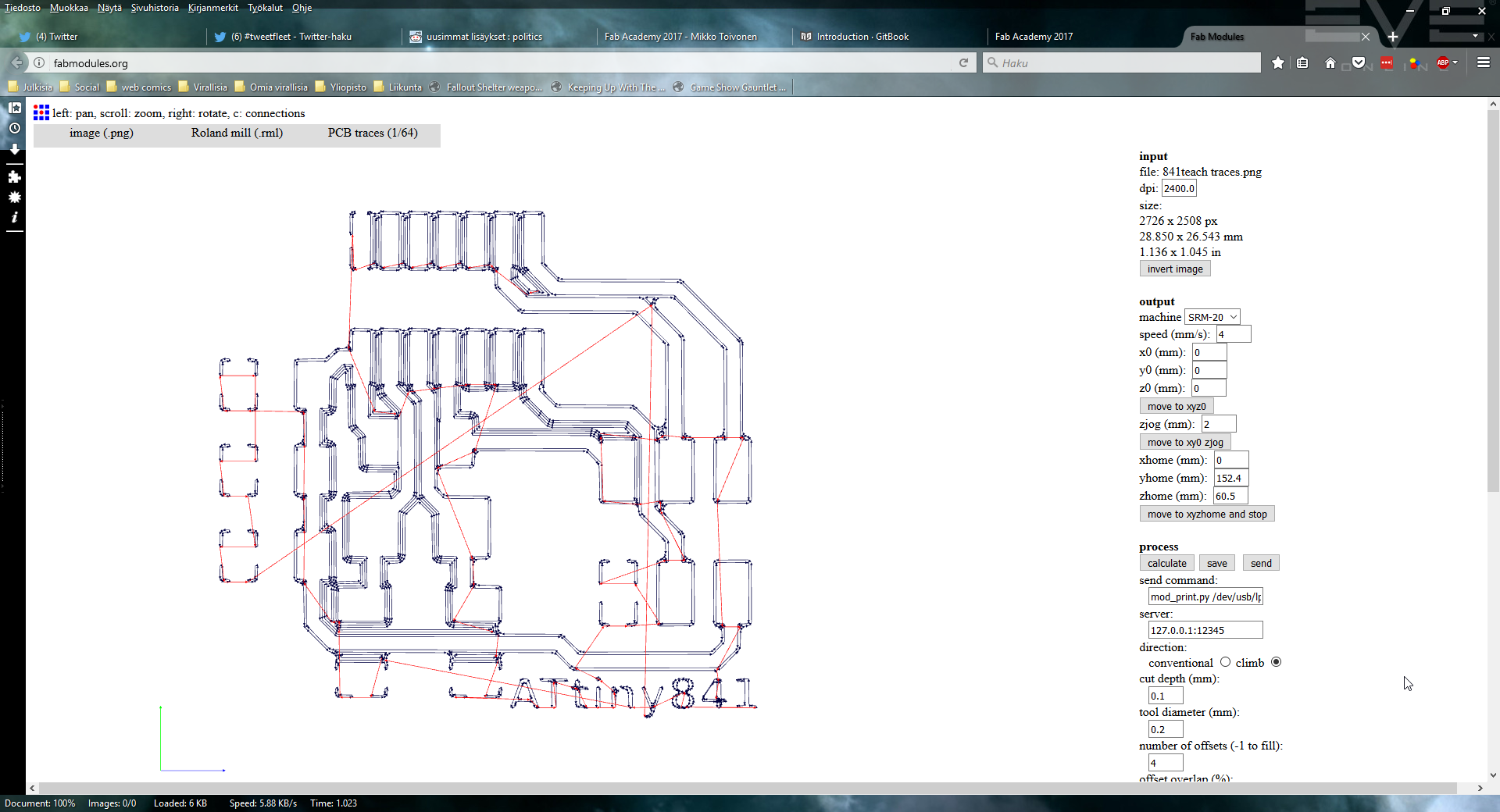Image resolution: width=1500 pixels, height=812 pixels.
Task: Open Fallout Shelter weapo... bookmark
Action: 486,87
